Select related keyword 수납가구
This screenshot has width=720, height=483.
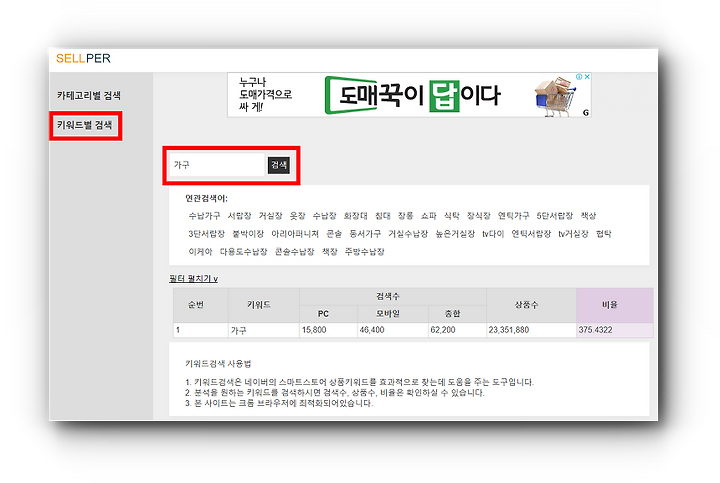(204, 216)
